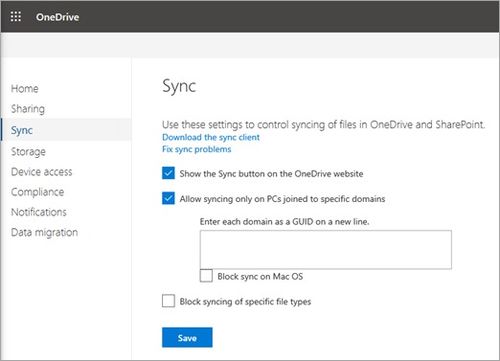Open the Storage section
The height and width of the screenshot is (361, 500).
(x=28, y=152)
